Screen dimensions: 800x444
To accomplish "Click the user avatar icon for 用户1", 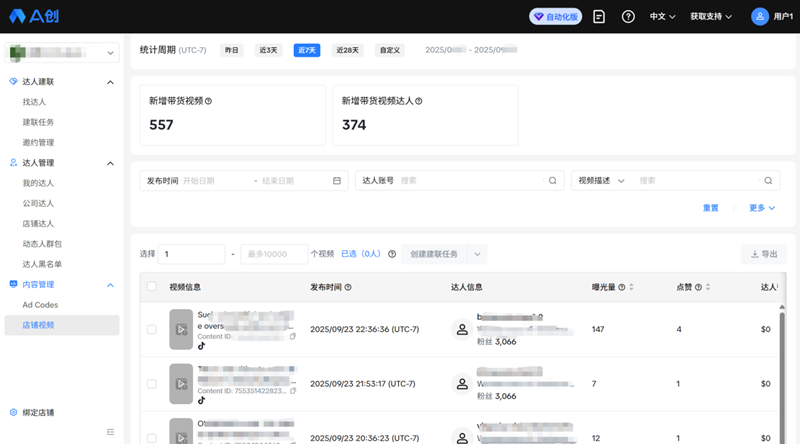I will 760,17.
